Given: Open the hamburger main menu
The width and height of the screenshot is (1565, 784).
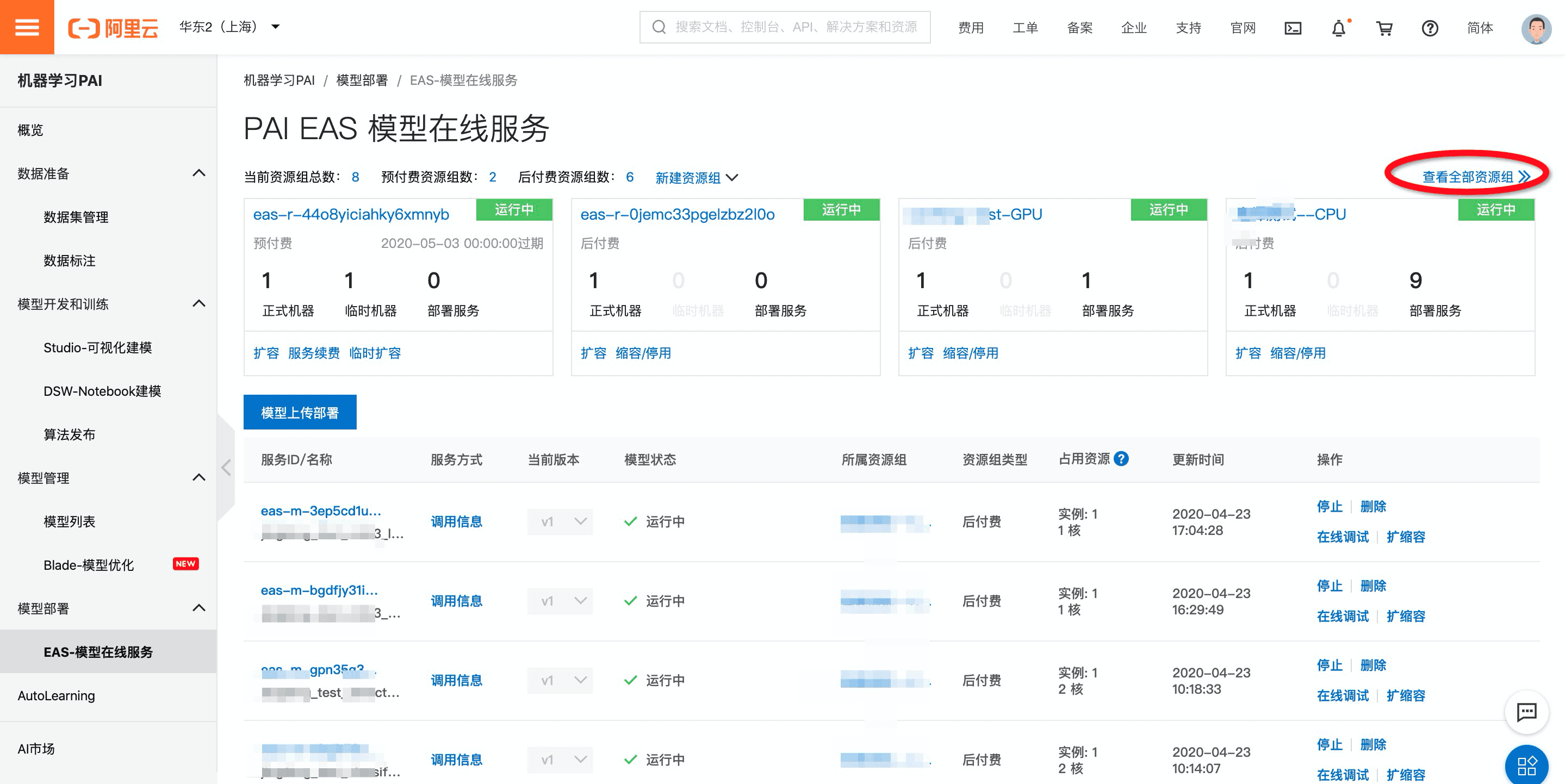Looking at the screenshot, I should (x=27, y=27).
